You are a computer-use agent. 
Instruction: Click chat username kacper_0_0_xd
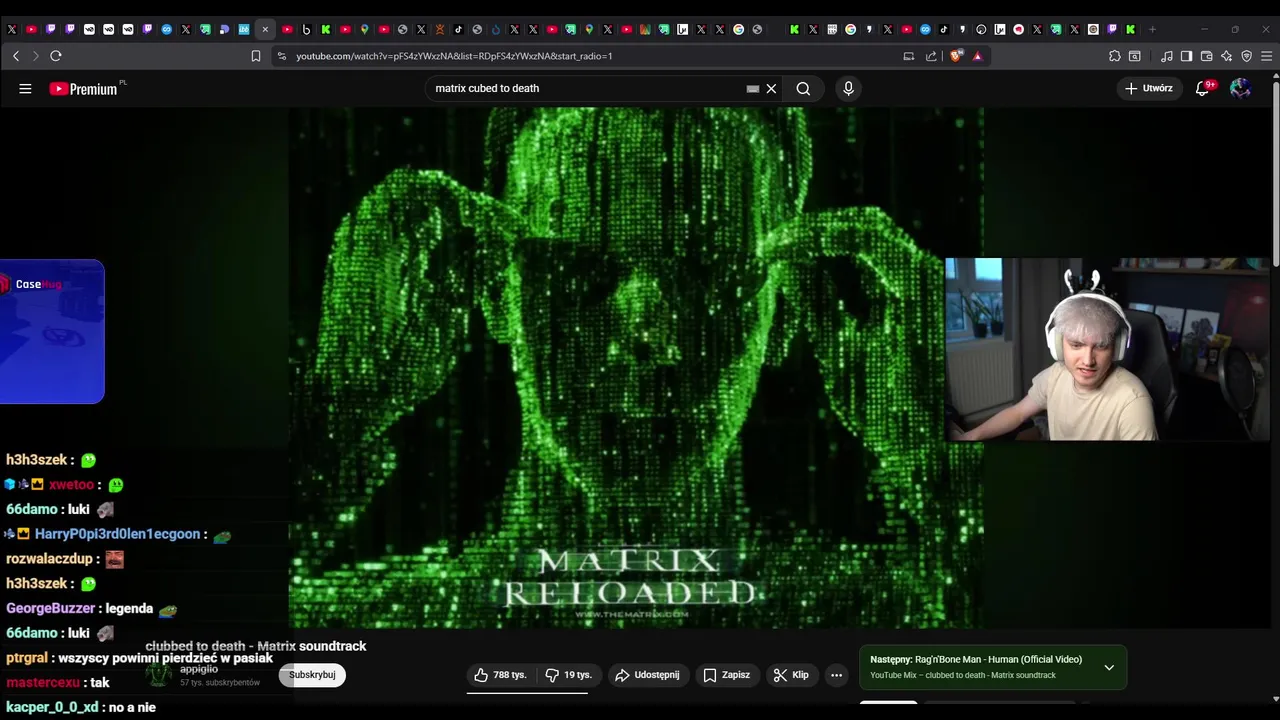tap(52, 707)
